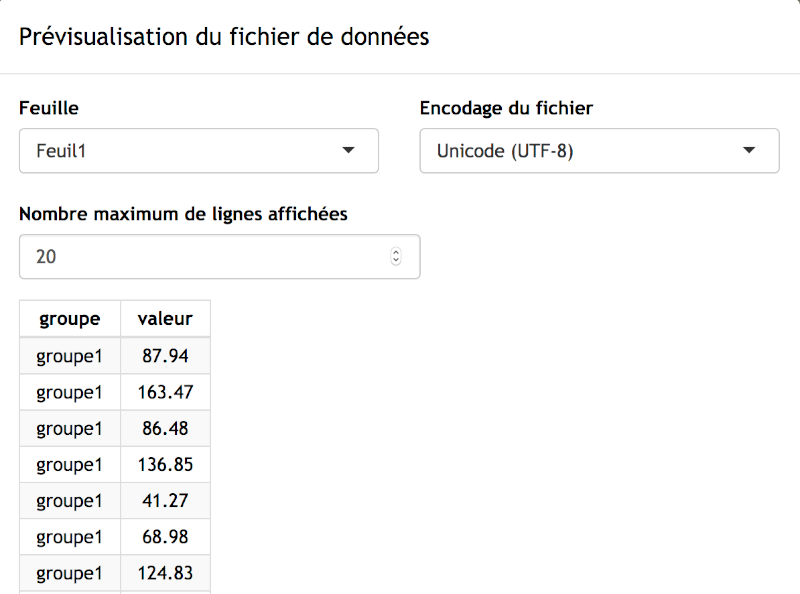Select the cell containing 163.47
Viewport: 800px width, 594px height.
pyautogui.click(x=165, y=391)
